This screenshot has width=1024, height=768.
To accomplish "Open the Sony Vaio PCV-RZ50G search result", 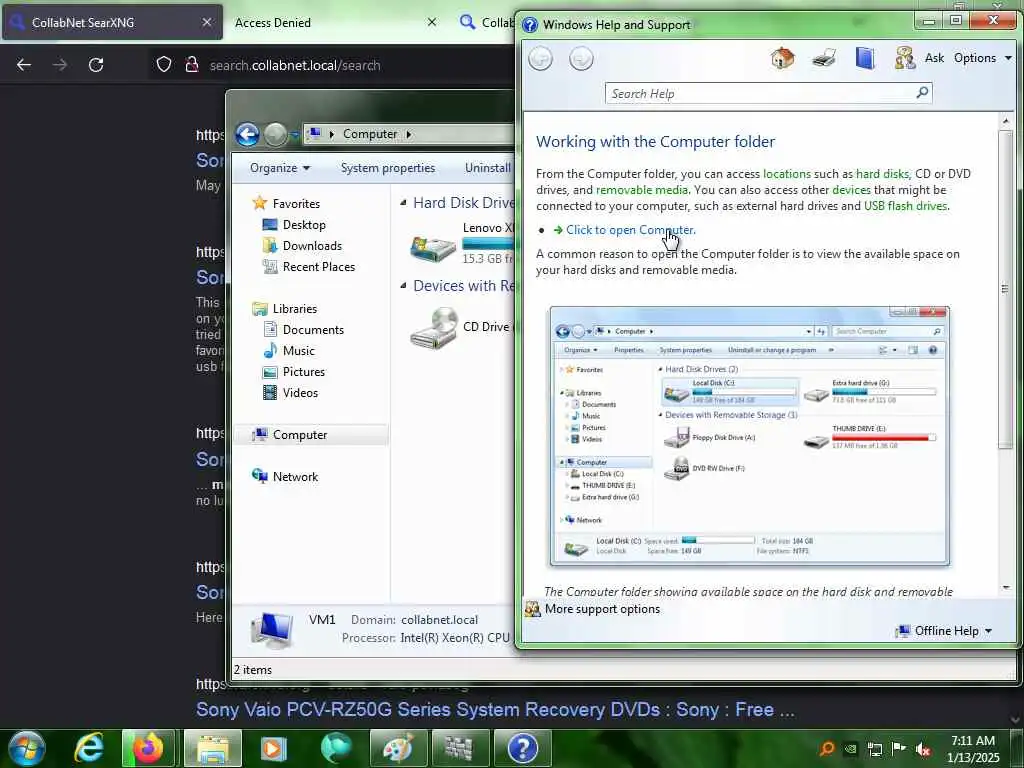I will tap(495, 710).
